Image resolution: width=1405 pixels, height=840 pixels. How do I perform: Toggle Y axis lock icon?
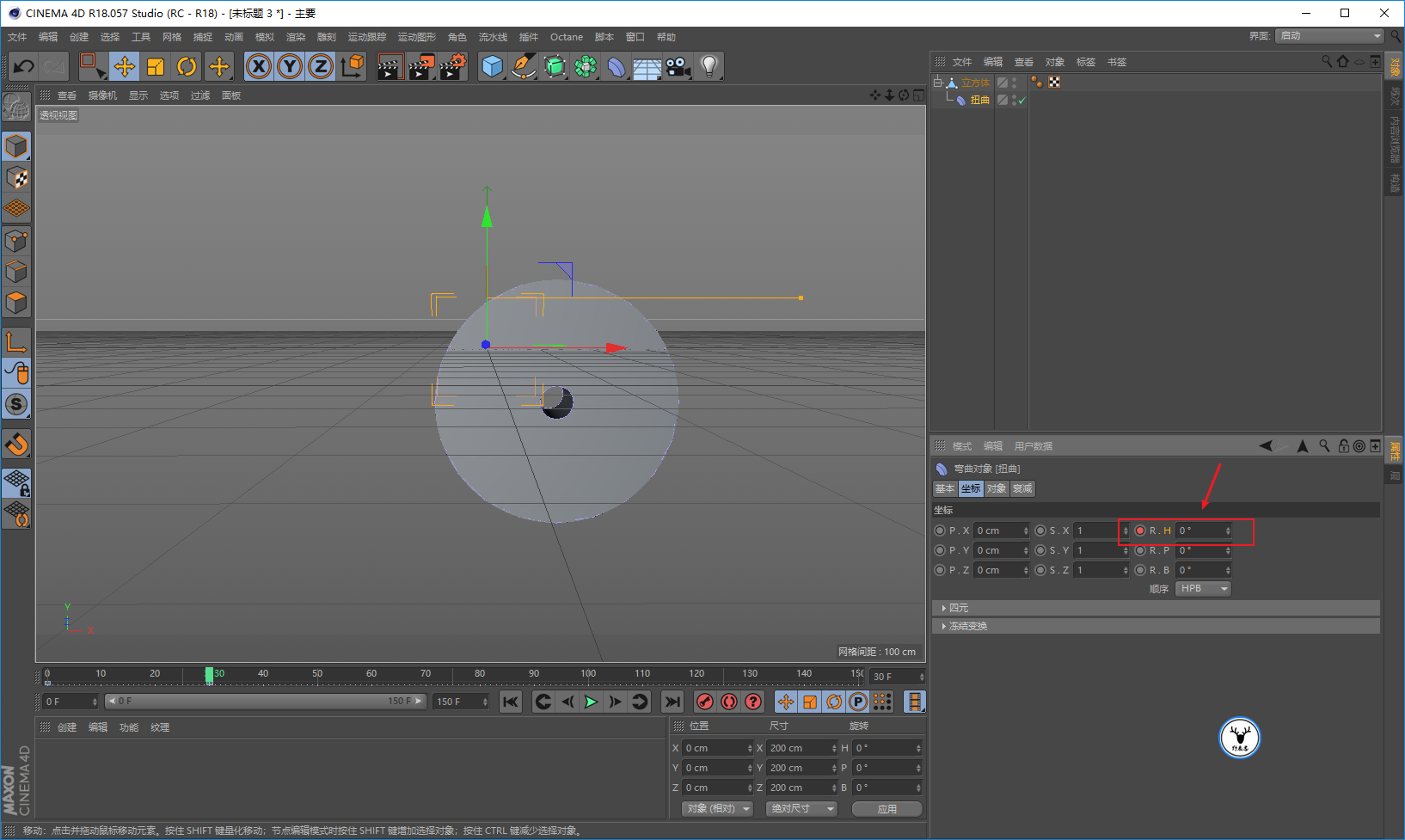pyautogui.click(x=290, y=66)
